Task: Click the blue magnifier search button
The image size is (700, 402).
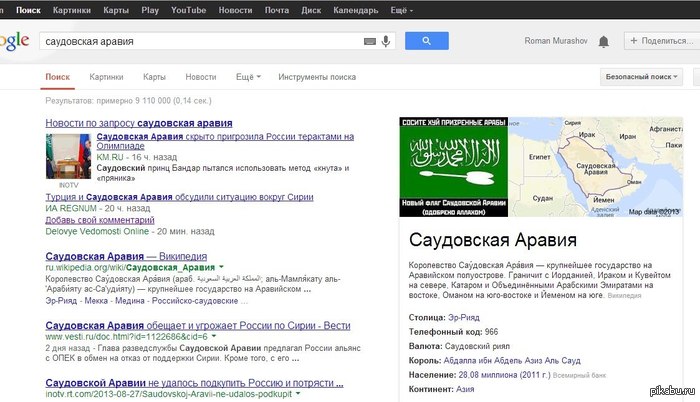Action: click(427, 41)
